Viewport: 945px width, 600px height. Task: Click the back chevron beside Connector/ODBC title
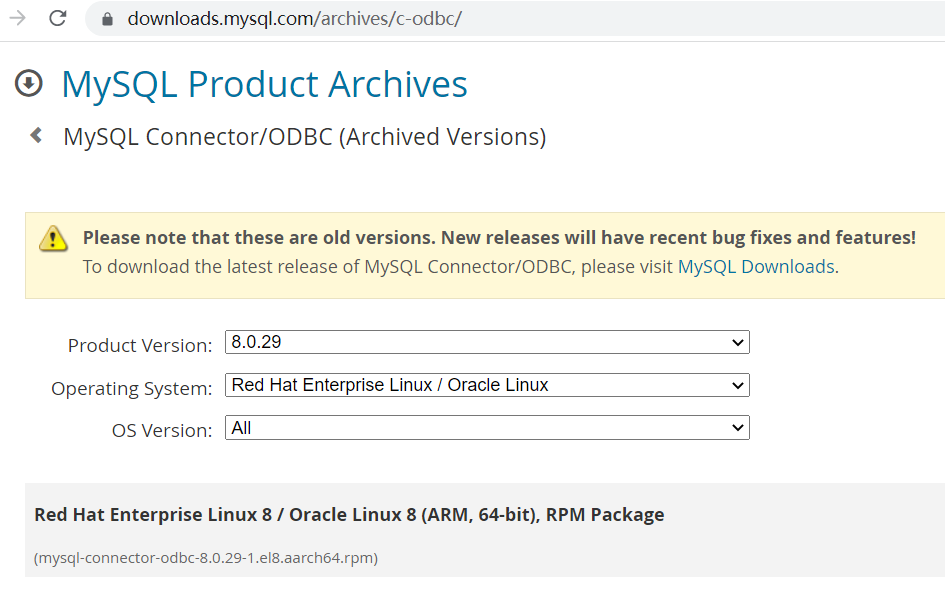pos(36,135)
